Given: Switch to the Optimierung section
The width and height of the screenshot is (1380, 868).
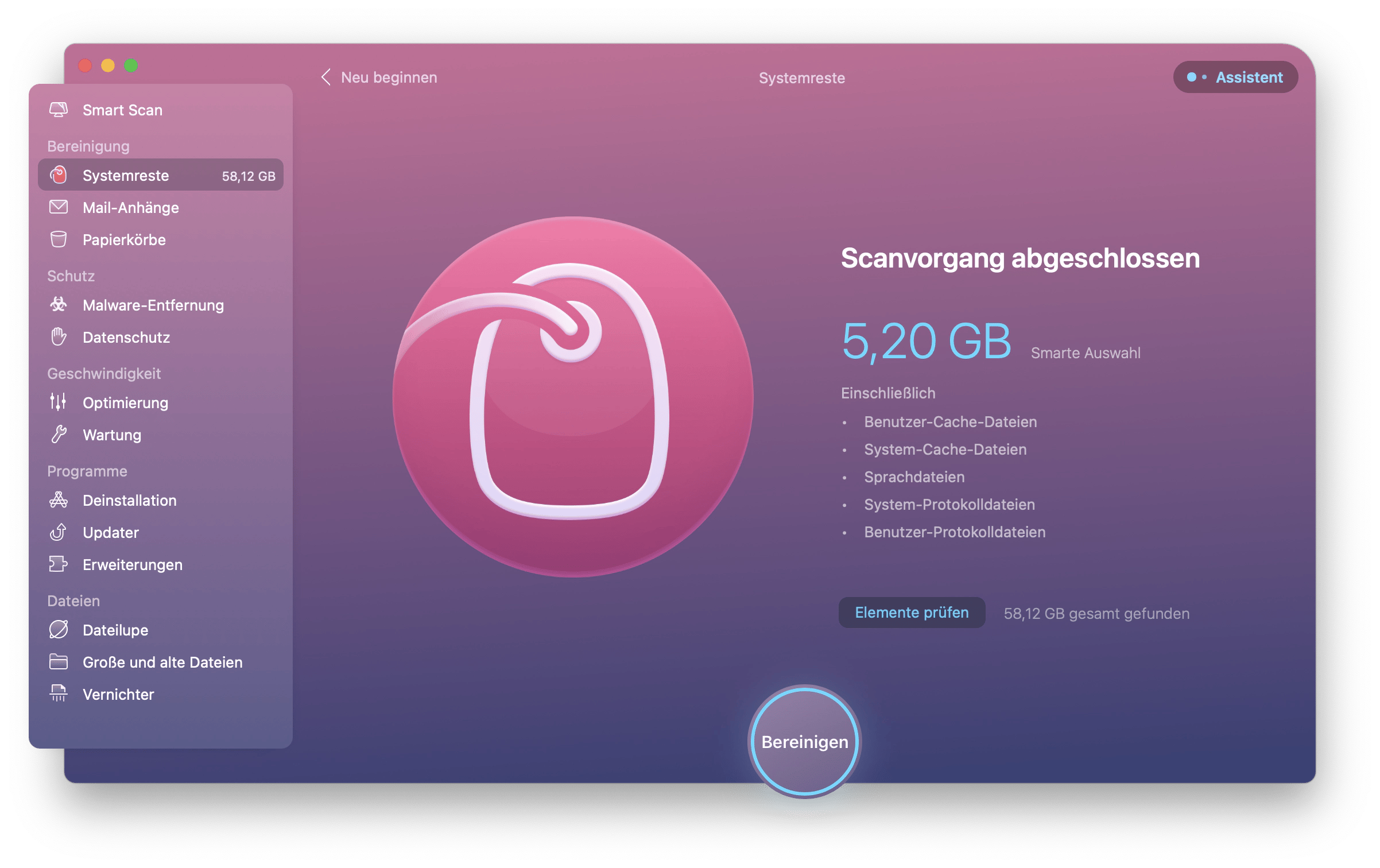Looking at the screenshot, I should [x=161, y=402].
